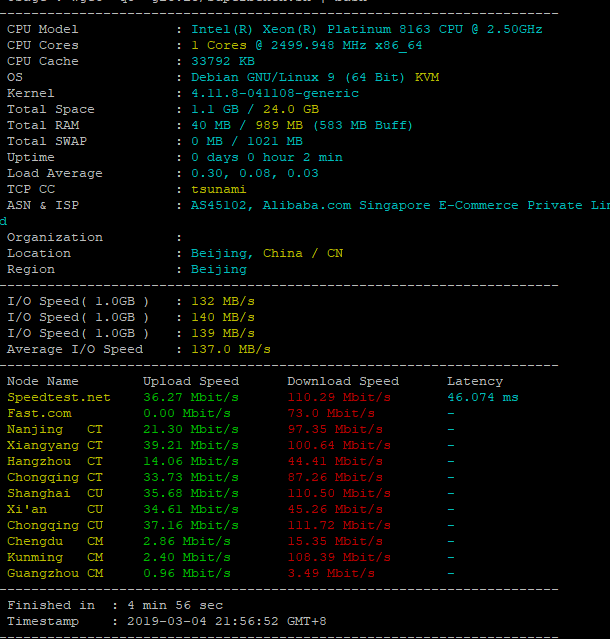Image resolution: width=610 pixels, height=639 pixels.
Task: Click Nanjing upload '21.30 Mbit/s'
Action: (191, 430)
